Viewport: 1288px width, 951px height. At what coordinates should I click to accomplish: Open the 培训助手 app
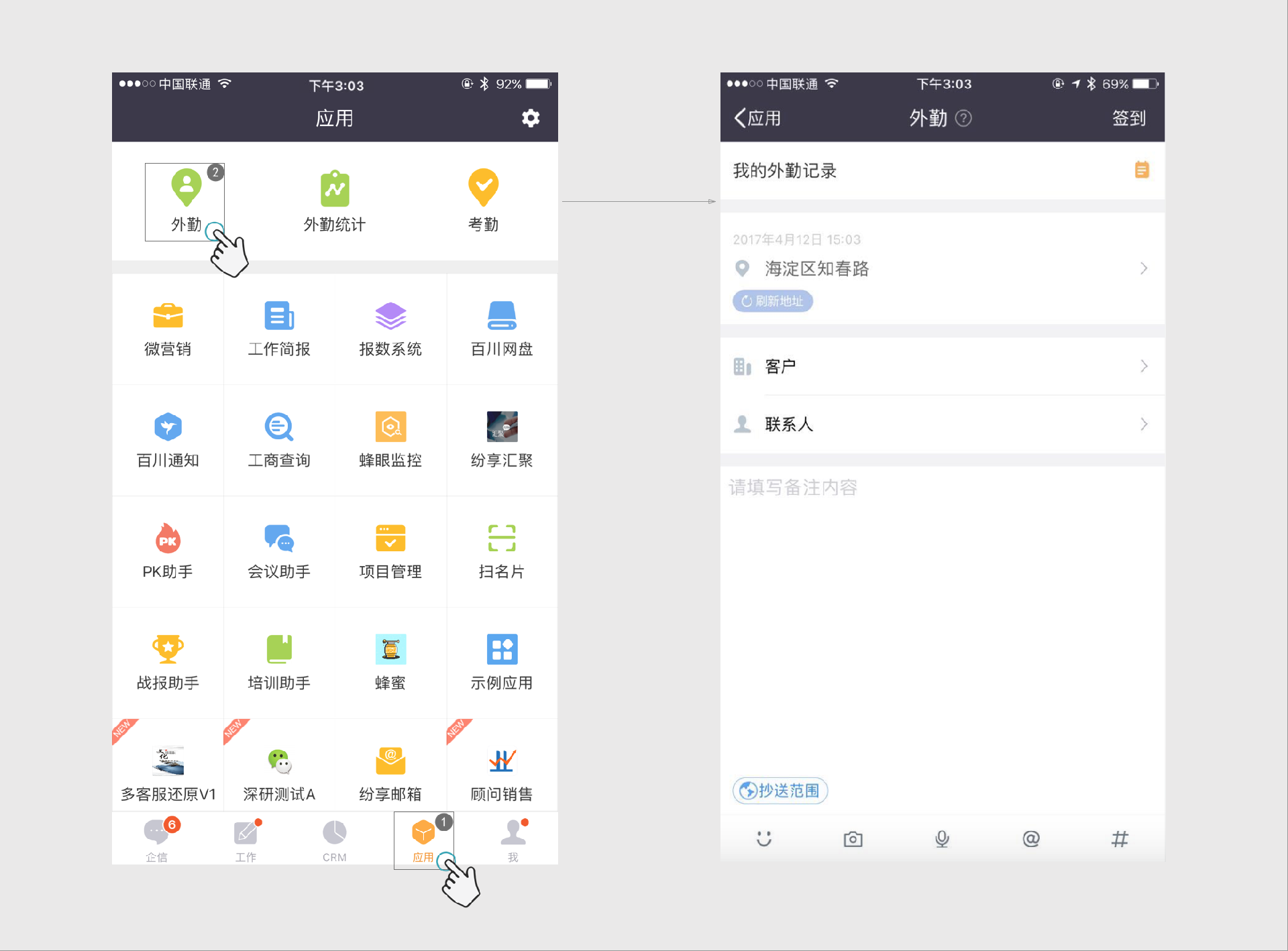(x=279, y=663)
